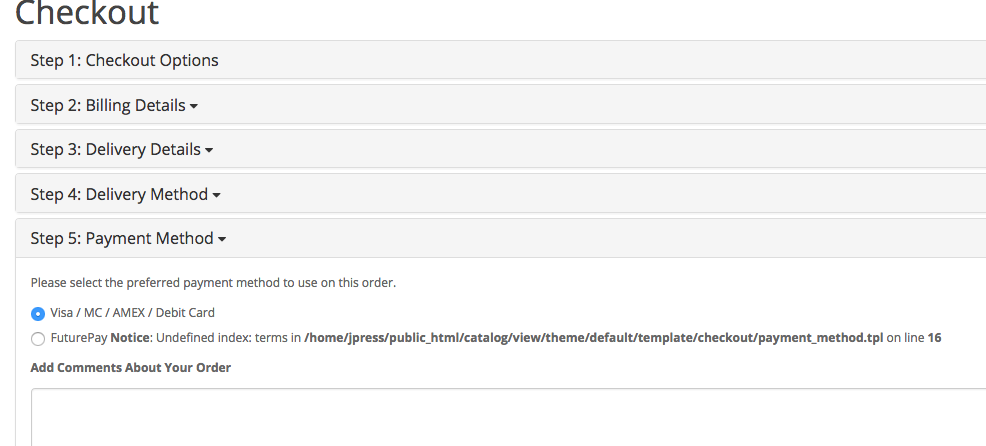Open the Step 3: Delivery Details section
The image size is (986, 446).
pos(116,150)
